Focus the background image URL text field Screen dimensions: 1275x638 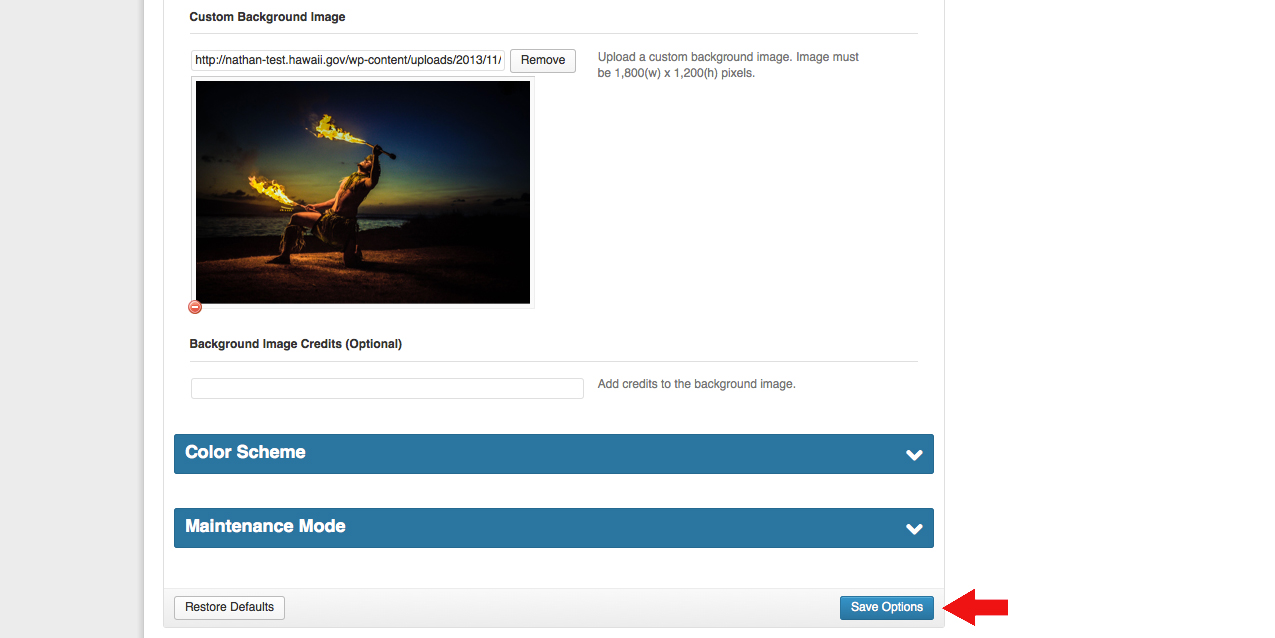pyautogui.click(x=348, y=60)
